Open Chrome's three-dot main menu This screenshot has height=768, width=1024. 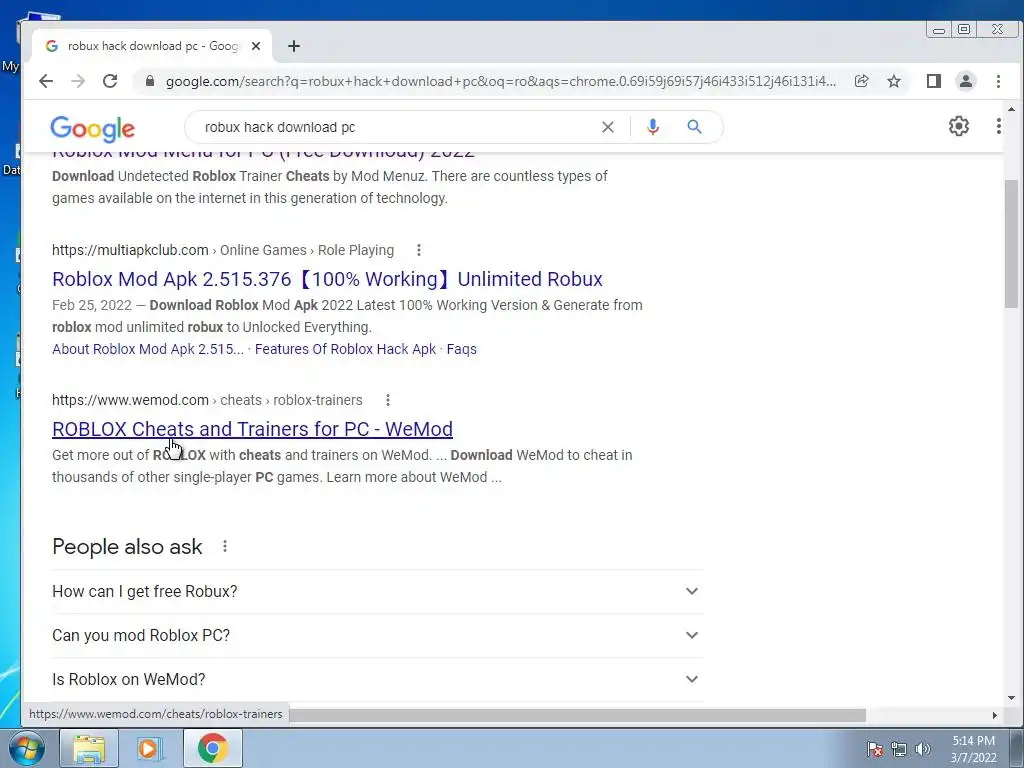(998, 81)
